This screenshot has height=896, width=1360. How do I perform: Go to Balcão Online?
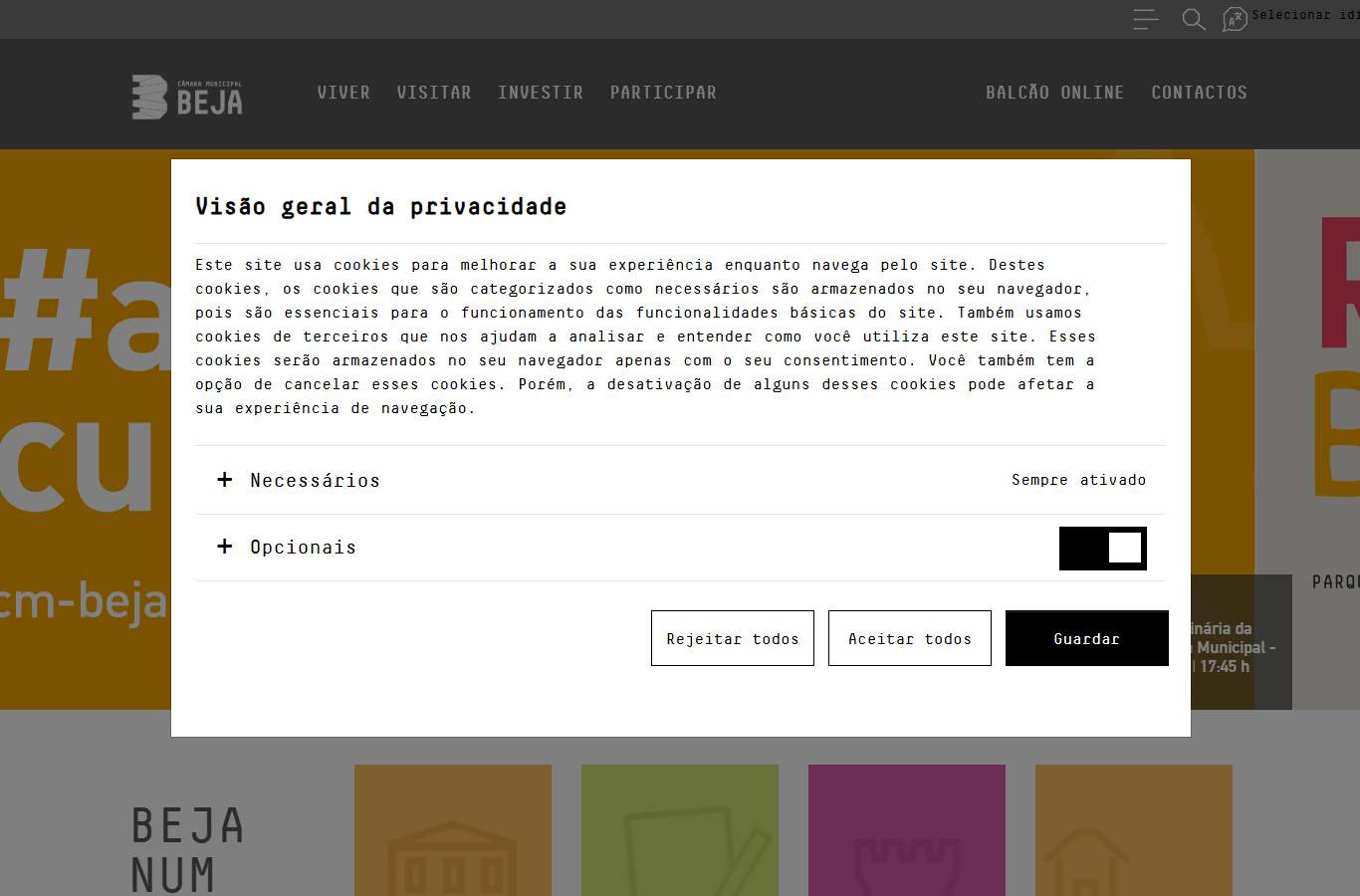click(1055, 93)
